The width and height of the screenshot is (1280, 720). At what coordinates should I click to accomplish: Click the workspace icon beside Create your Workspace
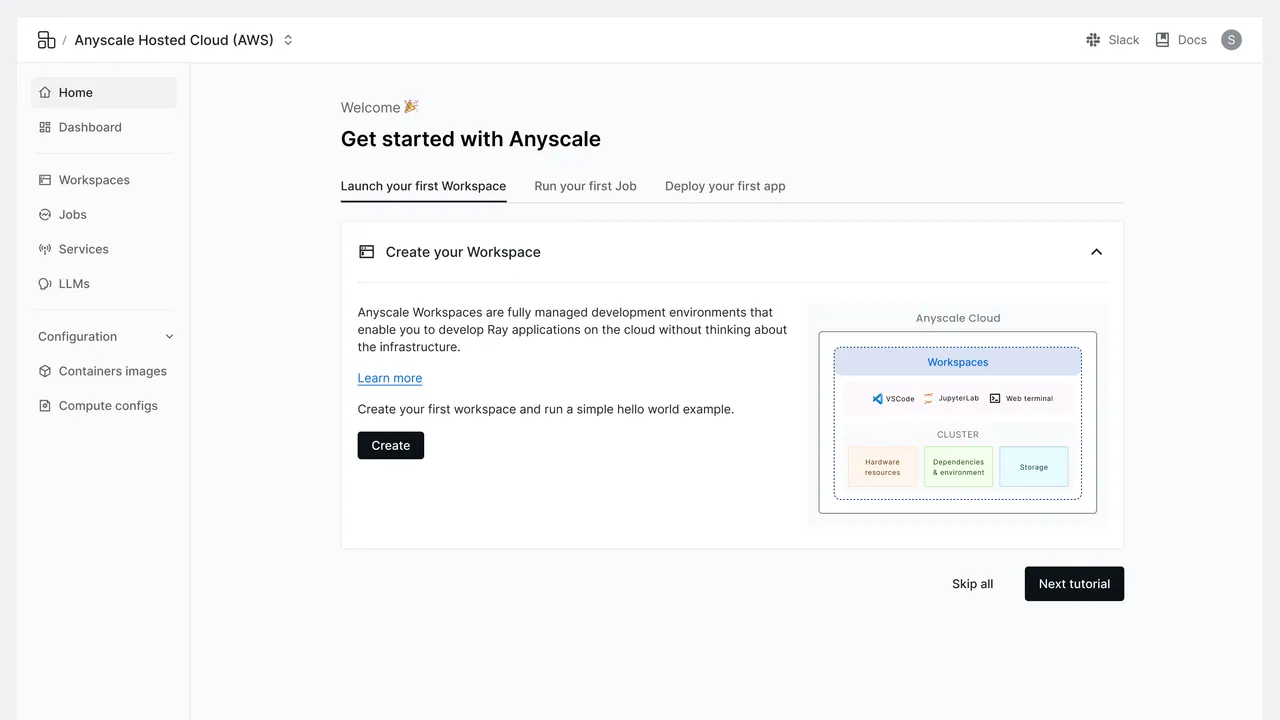(366, 252)
